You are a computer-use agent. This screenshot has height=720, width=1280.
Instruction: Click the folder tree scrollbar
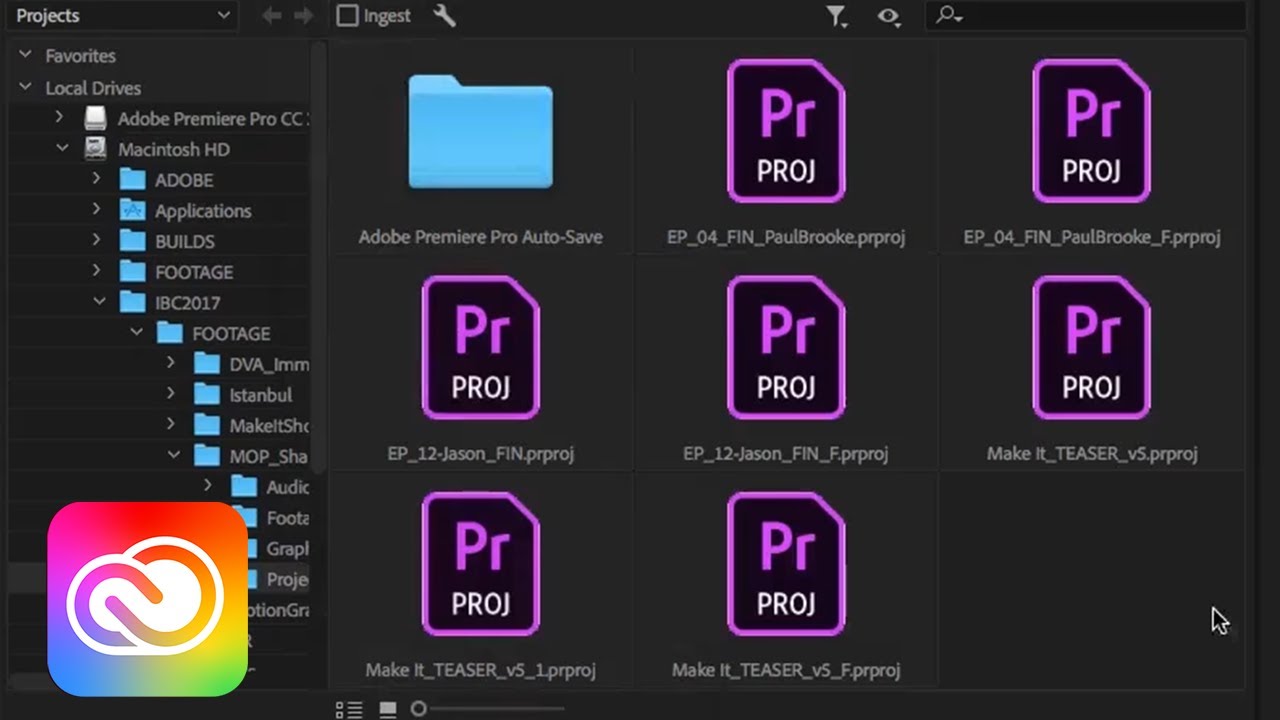click(319, 260)
